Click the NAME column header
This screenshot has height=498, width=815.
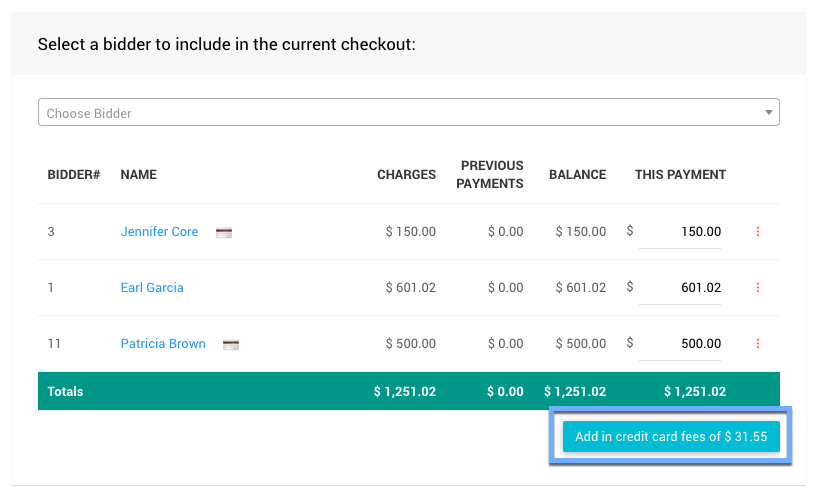pos(138,175)
